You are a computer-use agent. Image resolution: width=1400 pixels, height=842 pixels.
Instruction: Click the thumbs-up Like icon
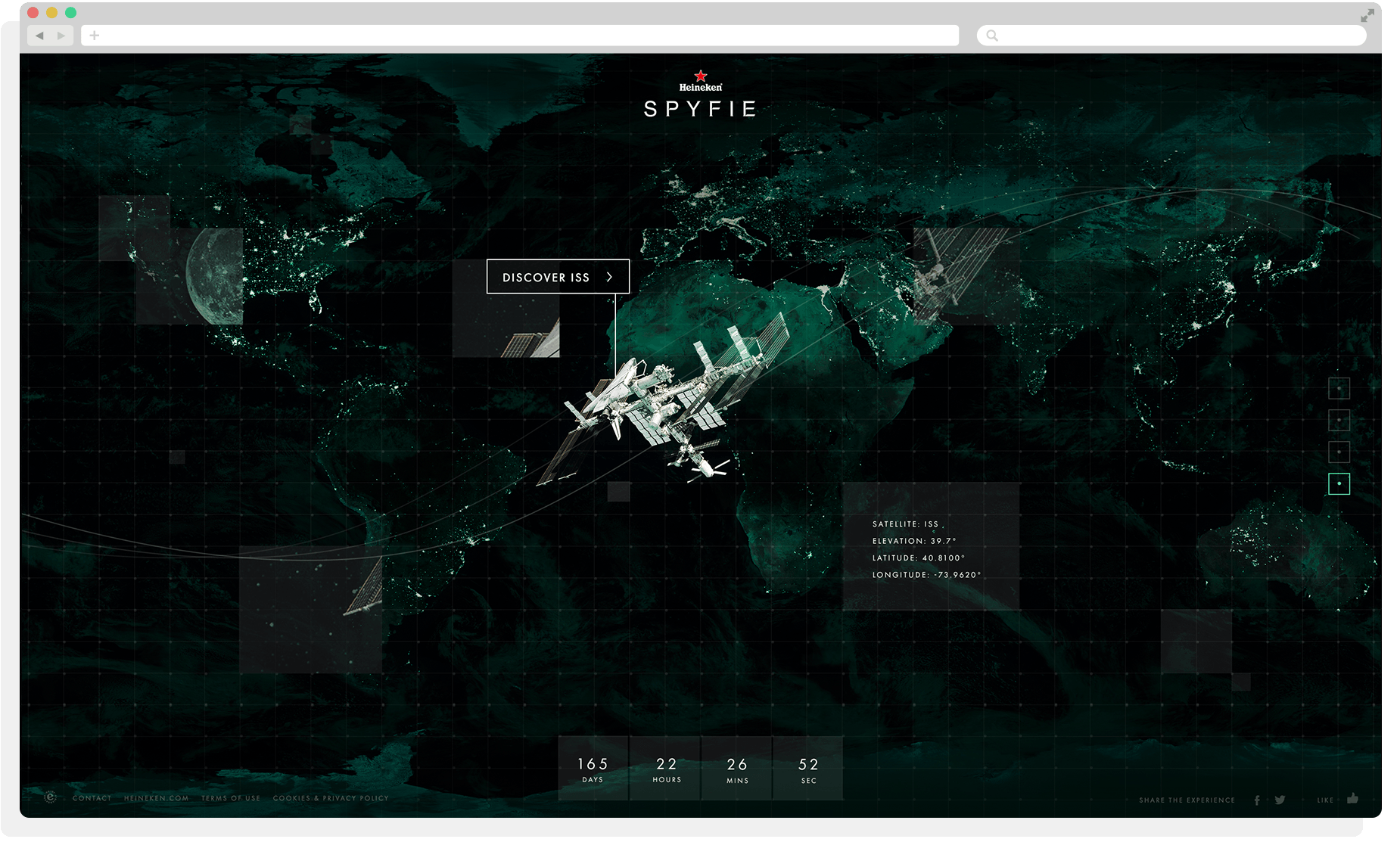[1352, 798]
